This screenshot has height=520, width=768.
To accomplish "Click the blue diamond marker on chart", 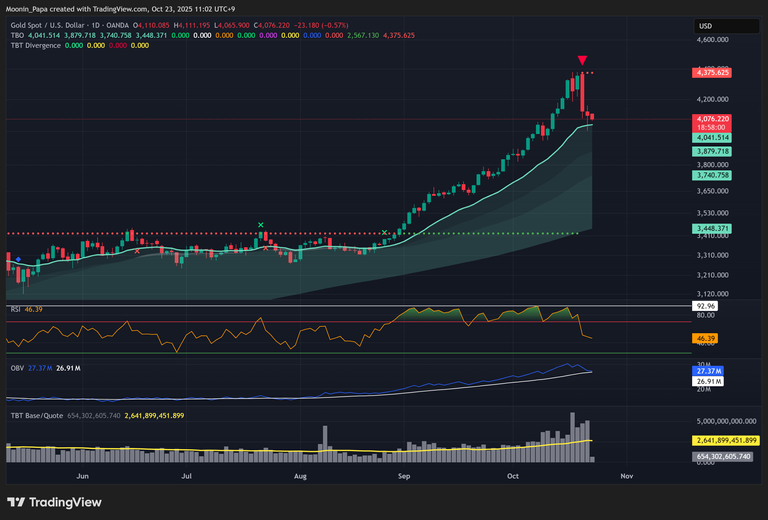I will click(18, 259).
